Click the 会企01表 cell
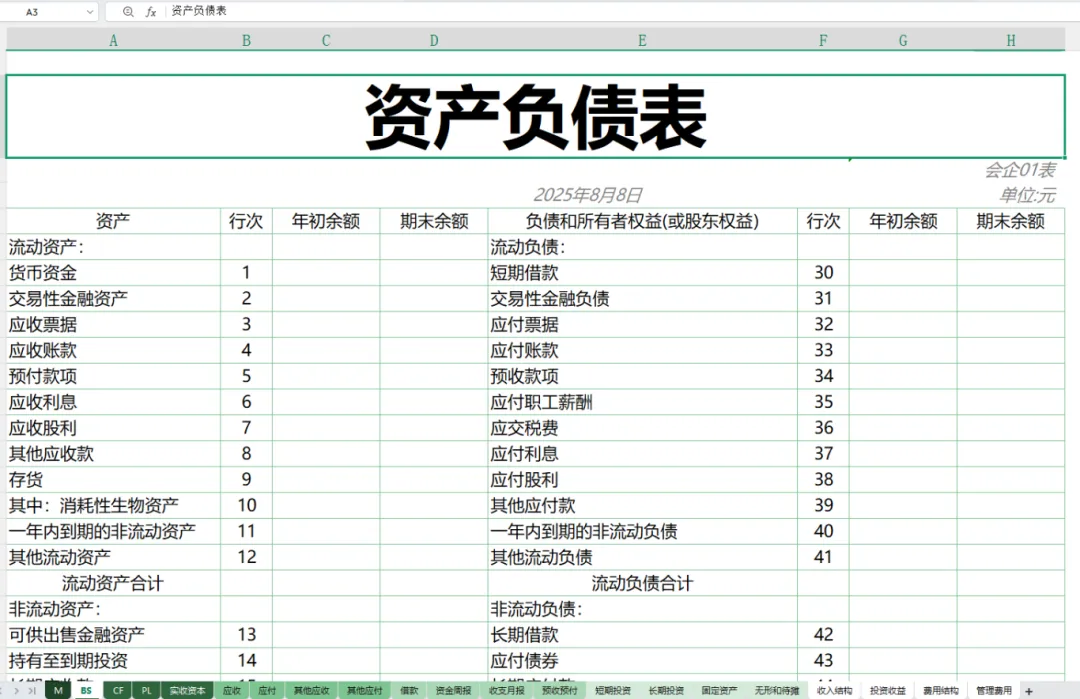The image size is (1080, 699). [x=1019, y=170]
